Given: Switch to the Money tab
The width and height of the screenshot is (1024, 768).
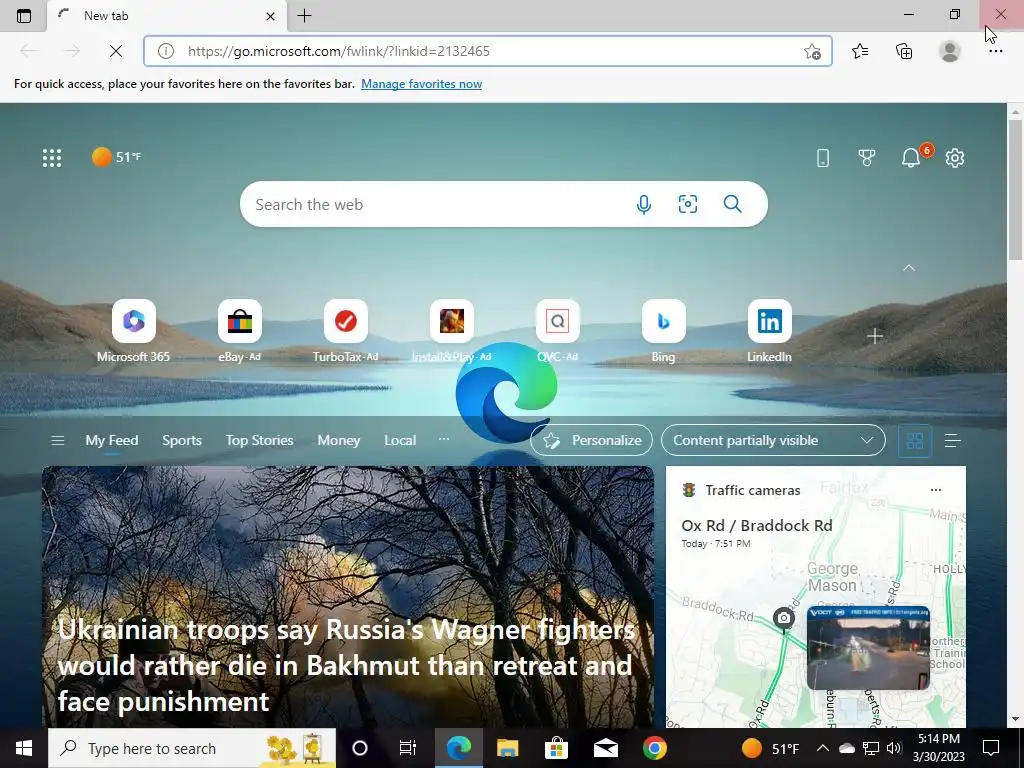Looking at the screenshot, I should [x=338, y=440].
